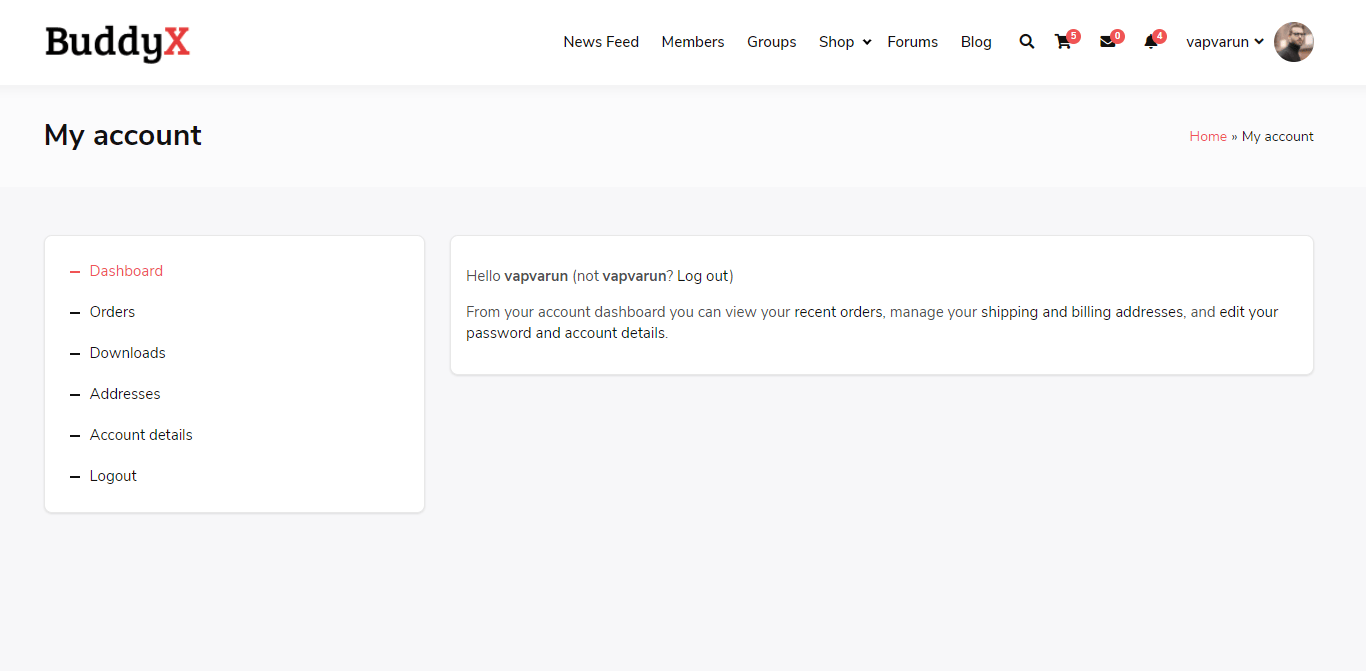1366x671 pixels.
Task: Go to the Members page
Action: click(x=693, y=42)
